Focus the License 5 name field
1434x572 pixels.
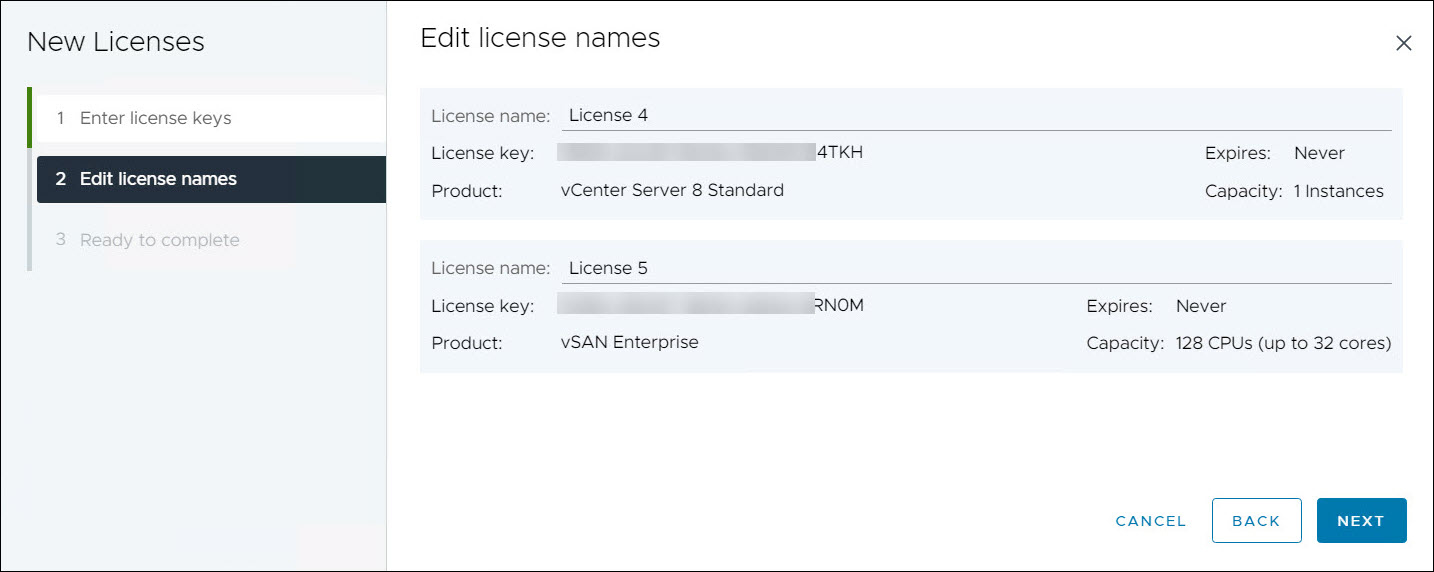976,268
